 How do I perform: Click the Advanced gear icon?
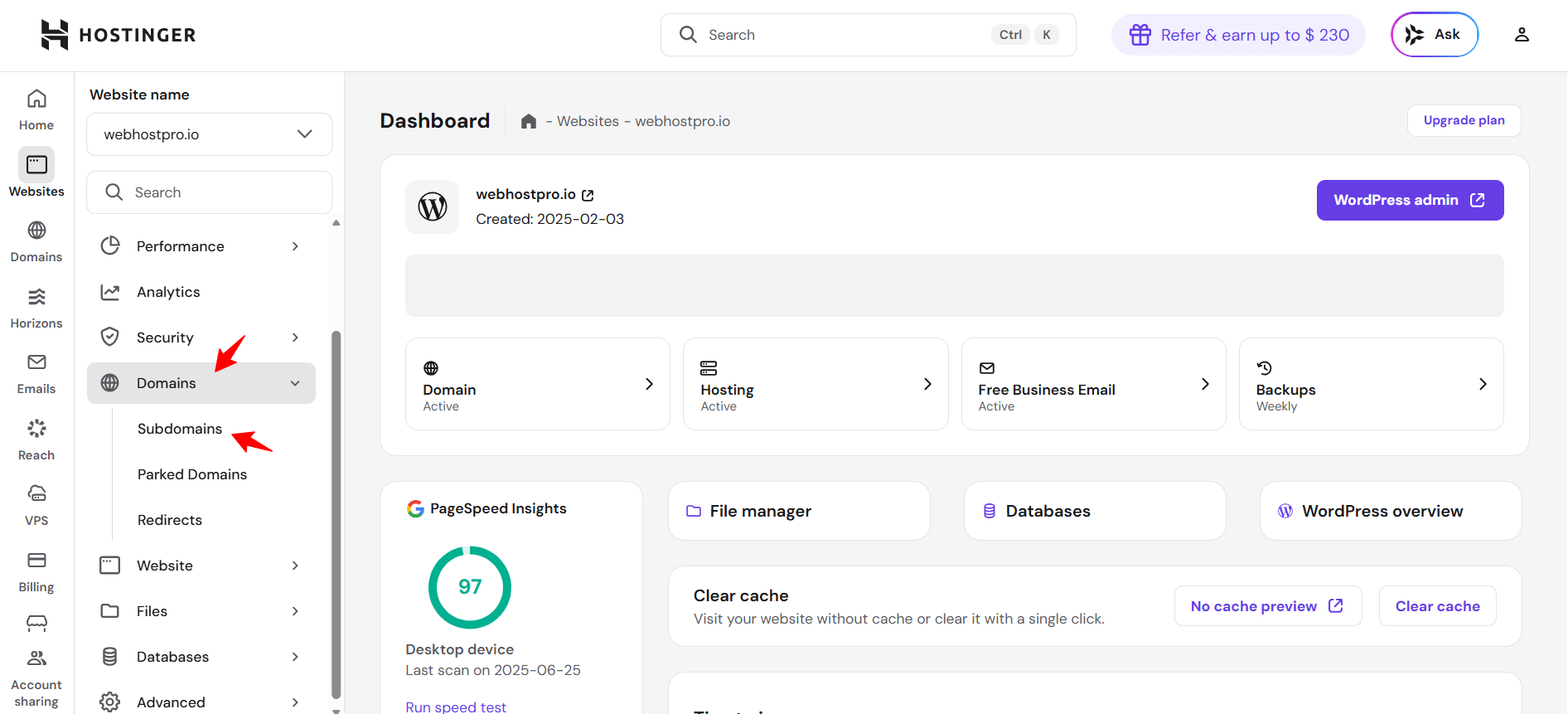(110, 702)
